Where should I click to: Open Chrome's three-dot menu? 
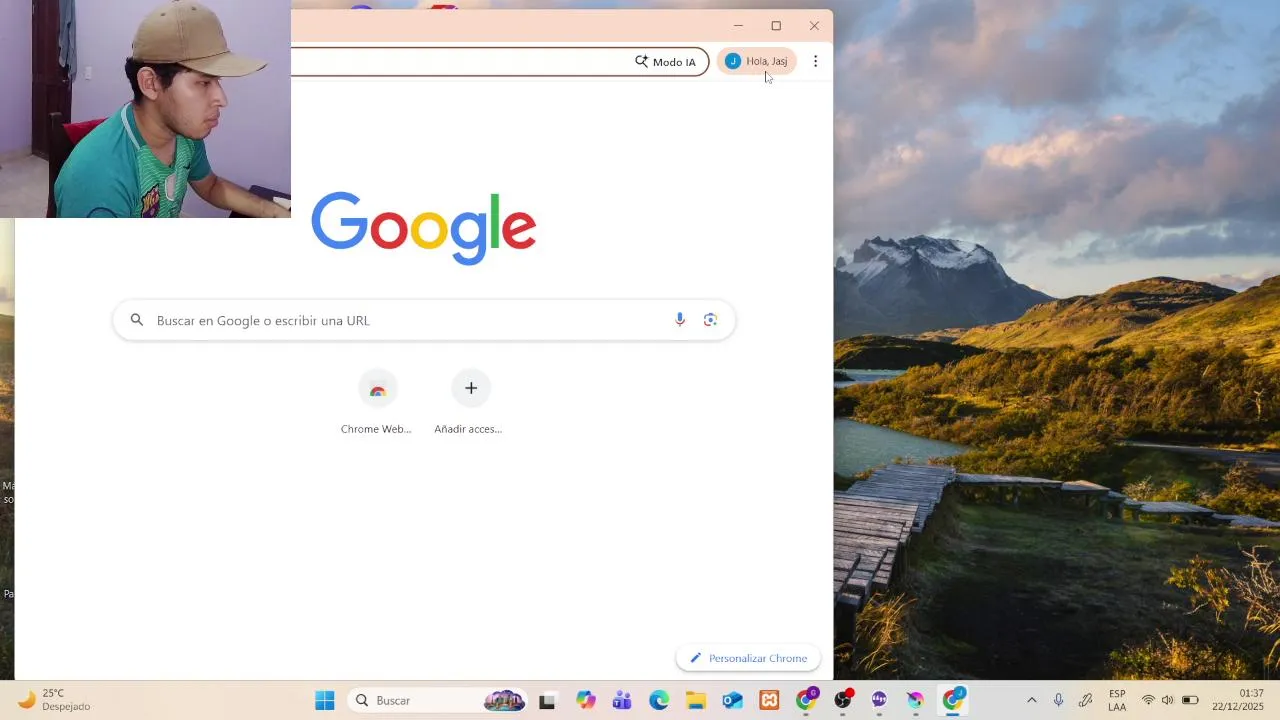815,61
